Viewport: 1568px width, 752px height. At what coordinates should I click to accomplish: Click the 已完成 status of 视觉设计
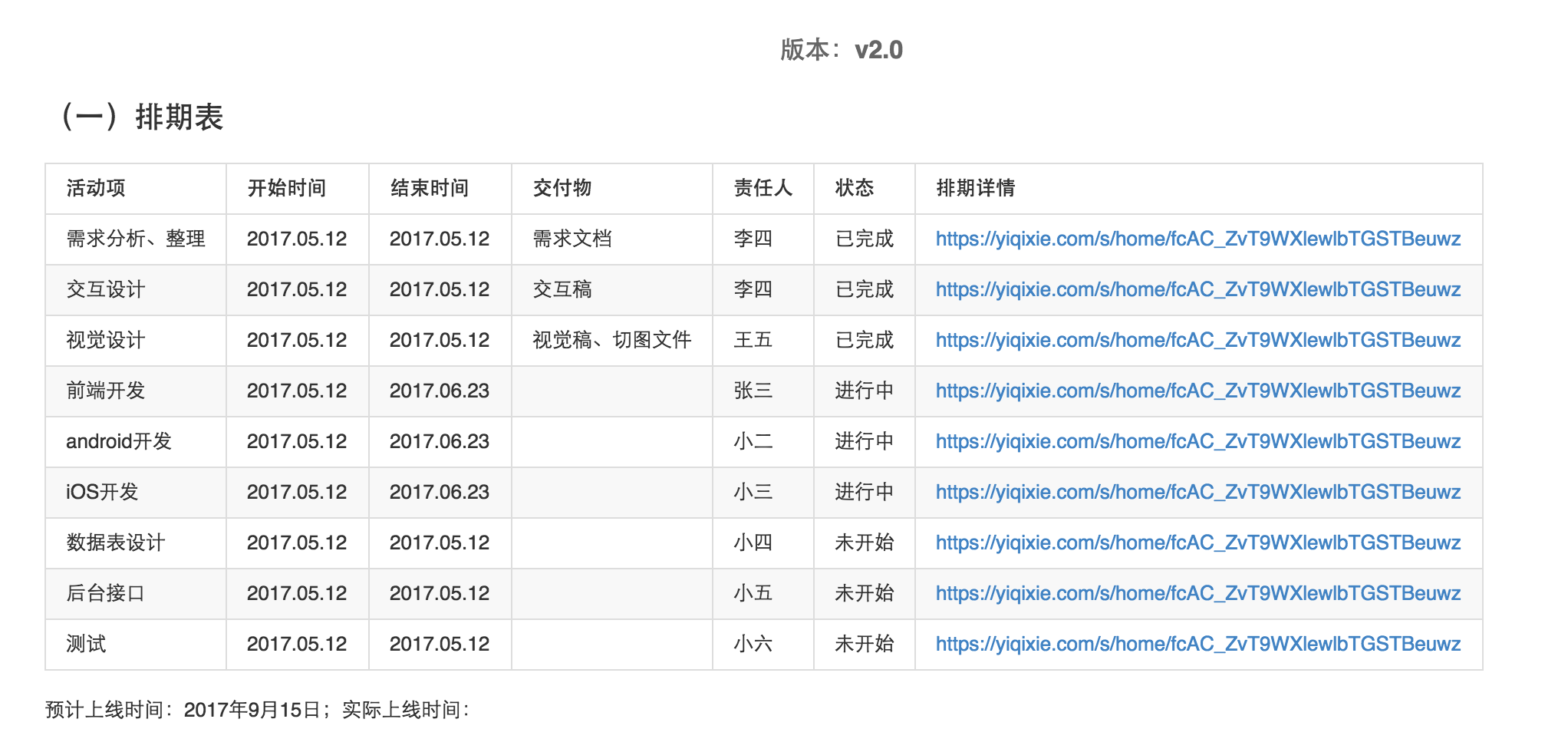click(861, 340)
